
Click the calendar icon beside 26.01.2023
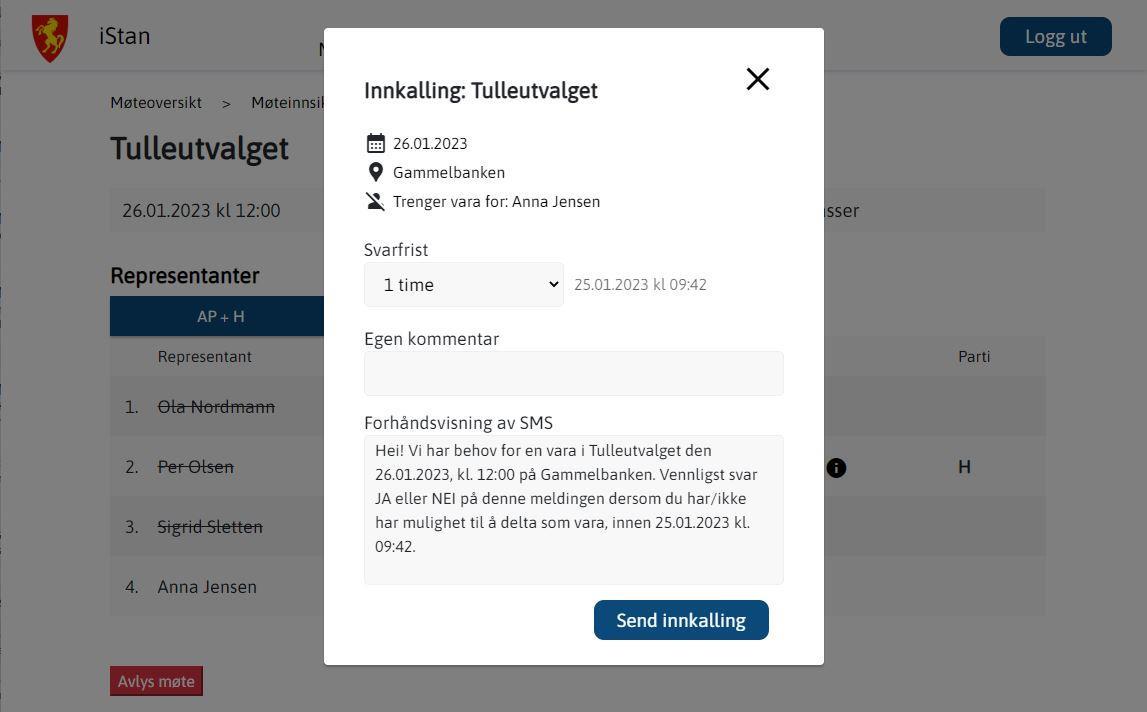(375, 143)
